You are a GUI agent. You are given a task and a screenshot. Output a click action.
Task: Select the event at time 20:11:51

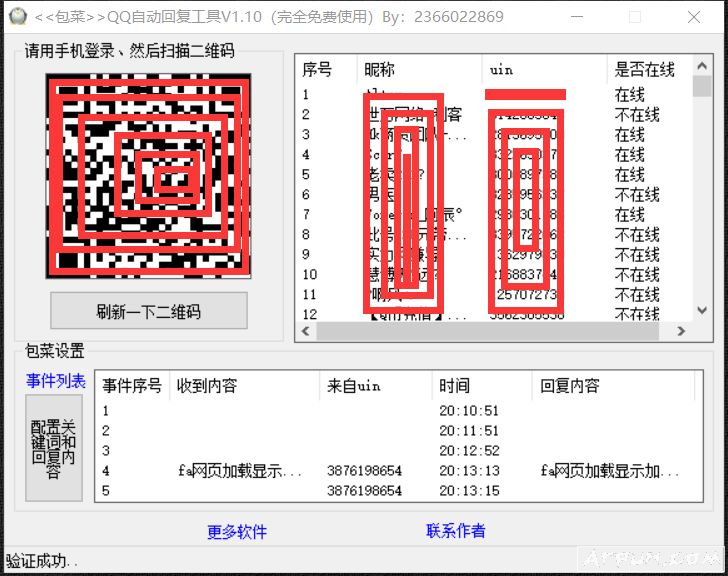(x=469, y=430)
